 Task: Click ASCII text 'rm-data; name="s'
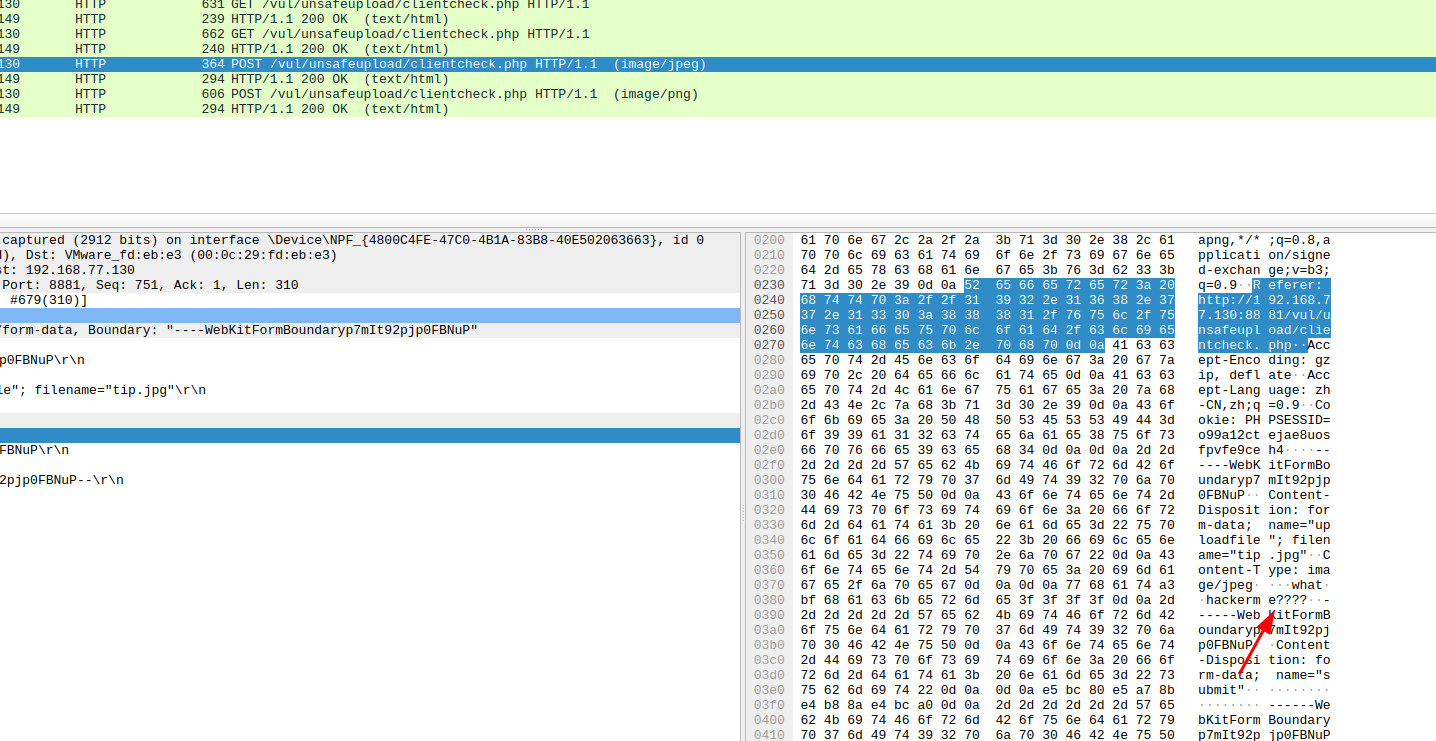coord(1264,675)
